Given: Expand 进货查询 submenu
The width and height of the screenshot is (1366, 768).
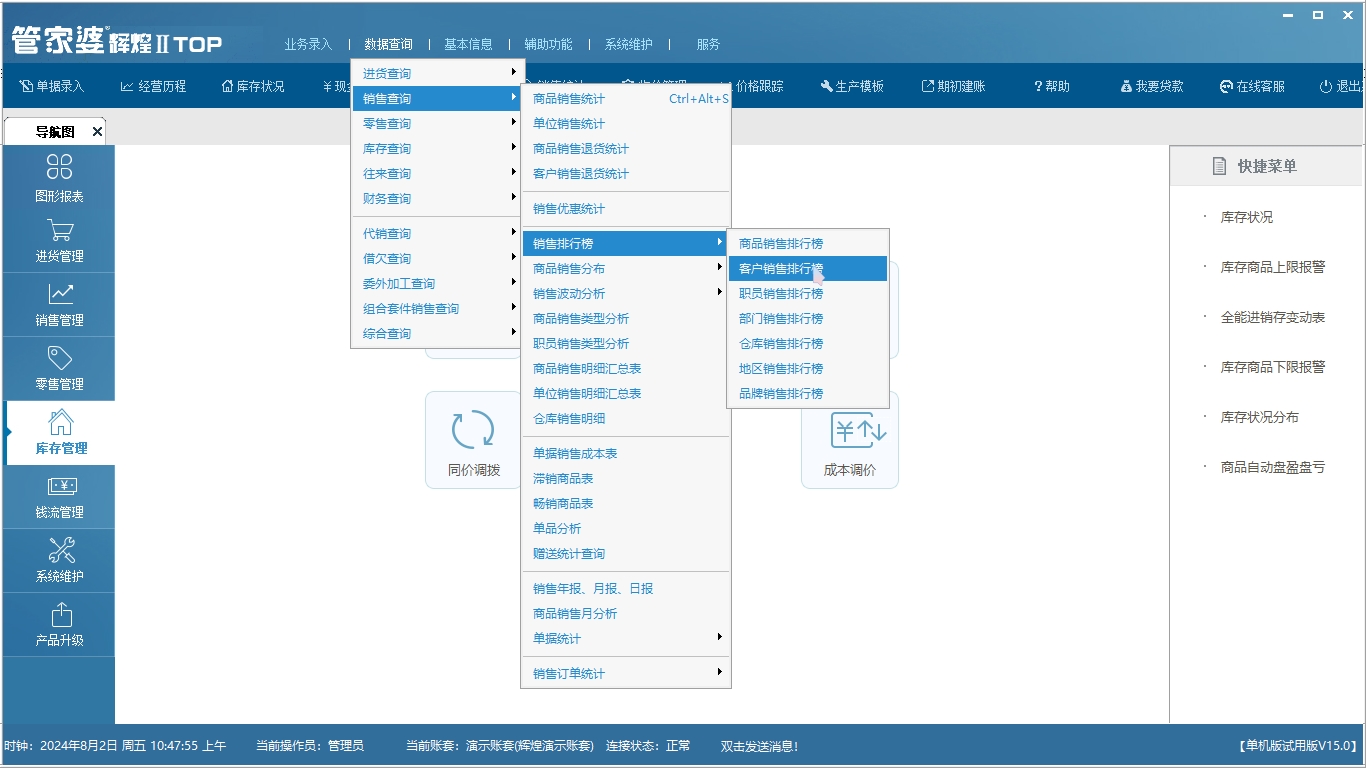Looking at the screenshot, I should [x=438, y=74].
